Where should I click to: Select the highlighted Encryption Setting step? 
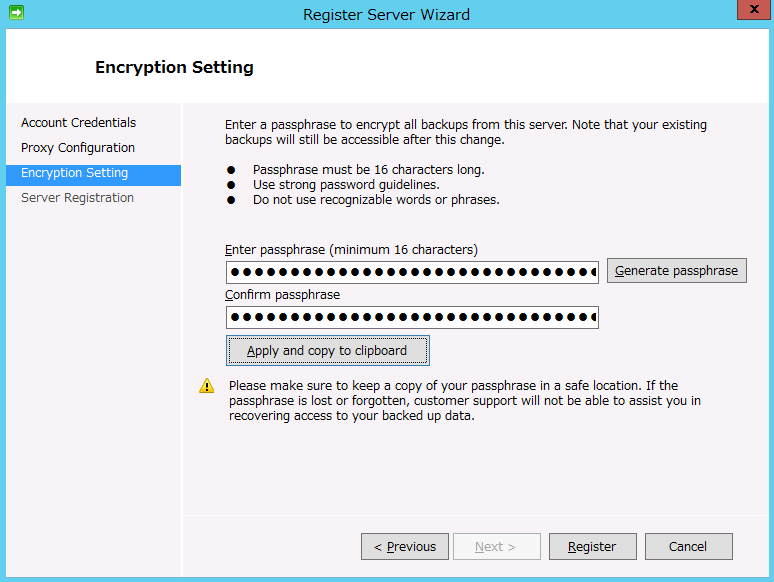(75, 173)
